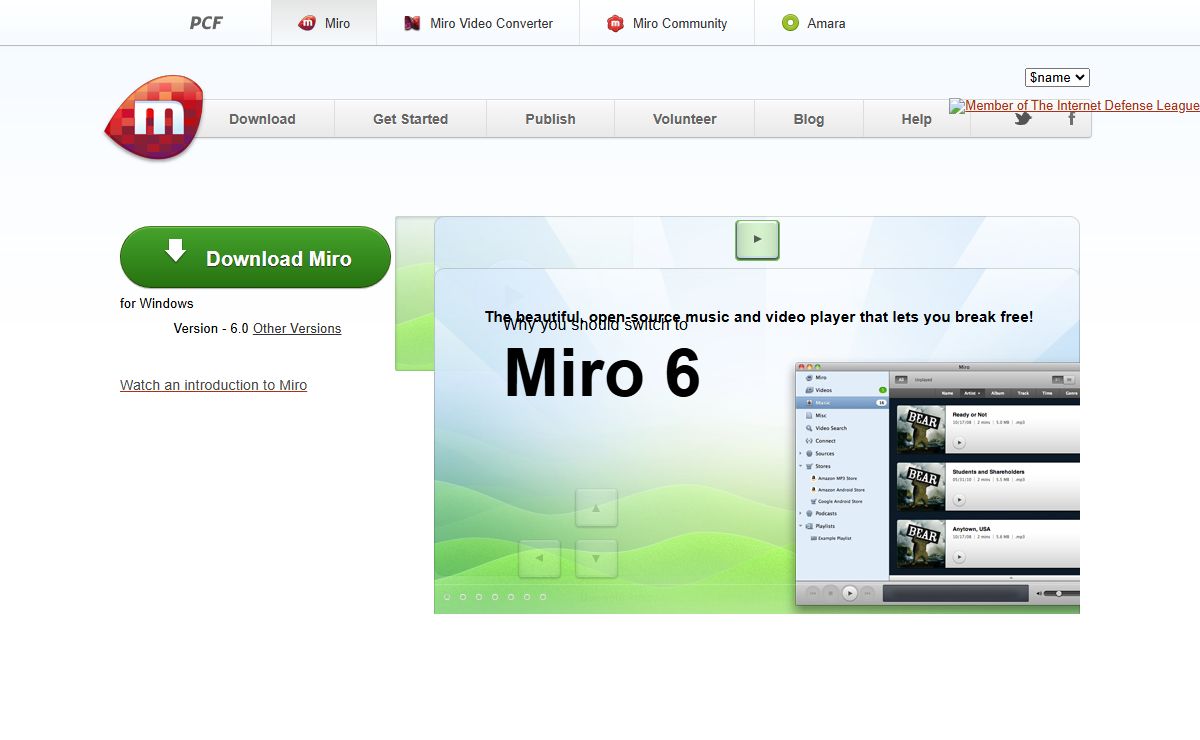Expand Sources in the Miro app sidebar

[800, 454]
